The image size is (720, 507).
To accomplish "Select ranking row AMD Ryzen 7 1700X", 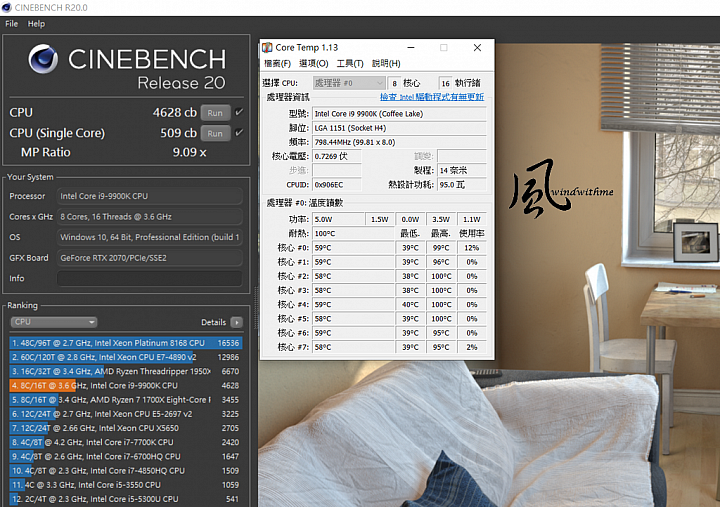I will coord(125,400).
